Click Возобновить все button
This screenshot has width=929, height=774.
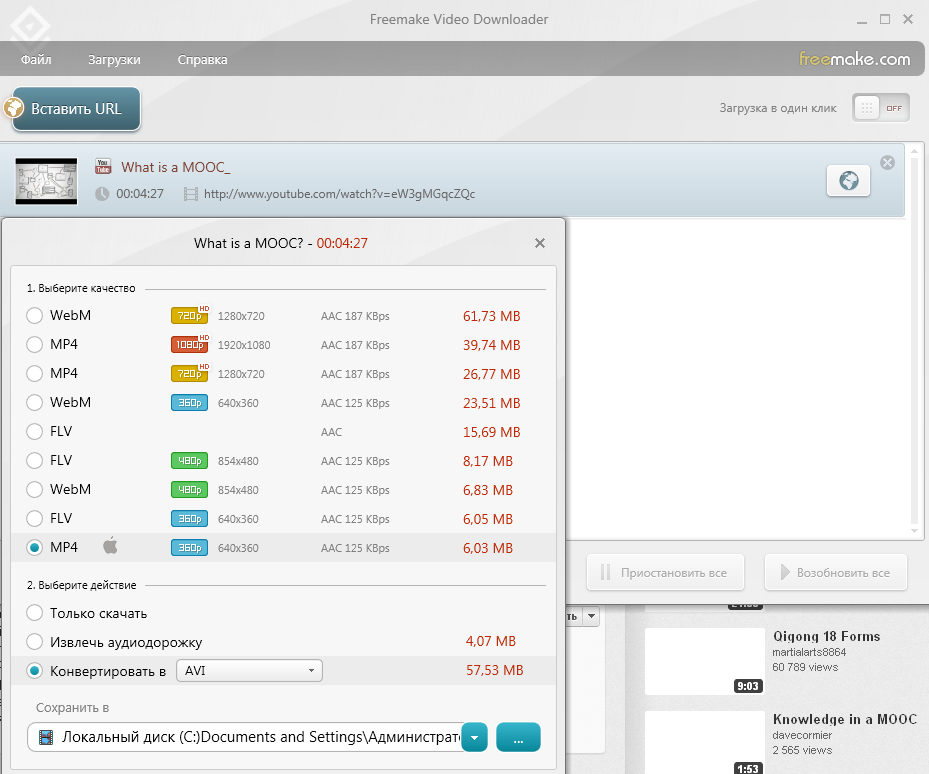click(x=836, y=572)
